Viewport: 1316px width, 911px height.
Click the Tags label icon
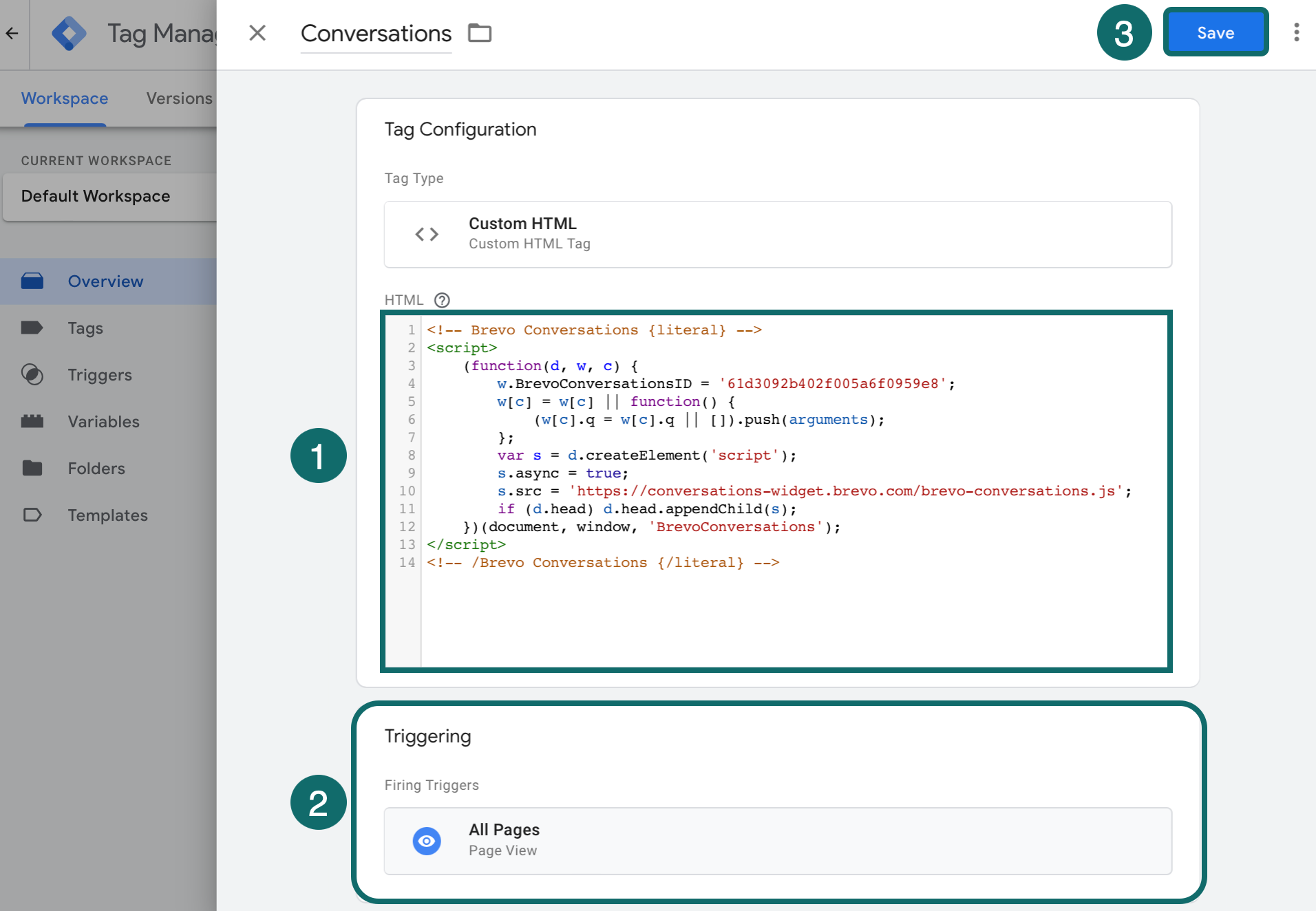pyautogui.click(x=32, y=328)
